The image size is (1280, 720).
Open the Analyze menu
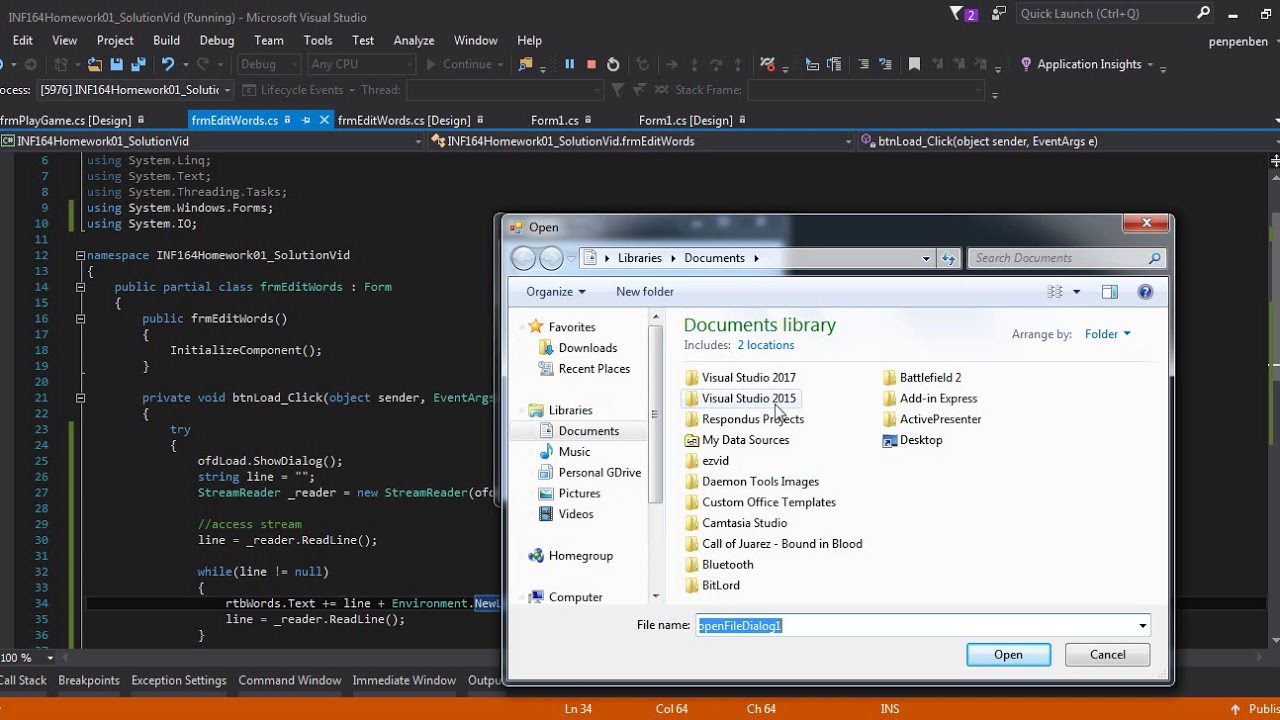[x=414, y=40]
